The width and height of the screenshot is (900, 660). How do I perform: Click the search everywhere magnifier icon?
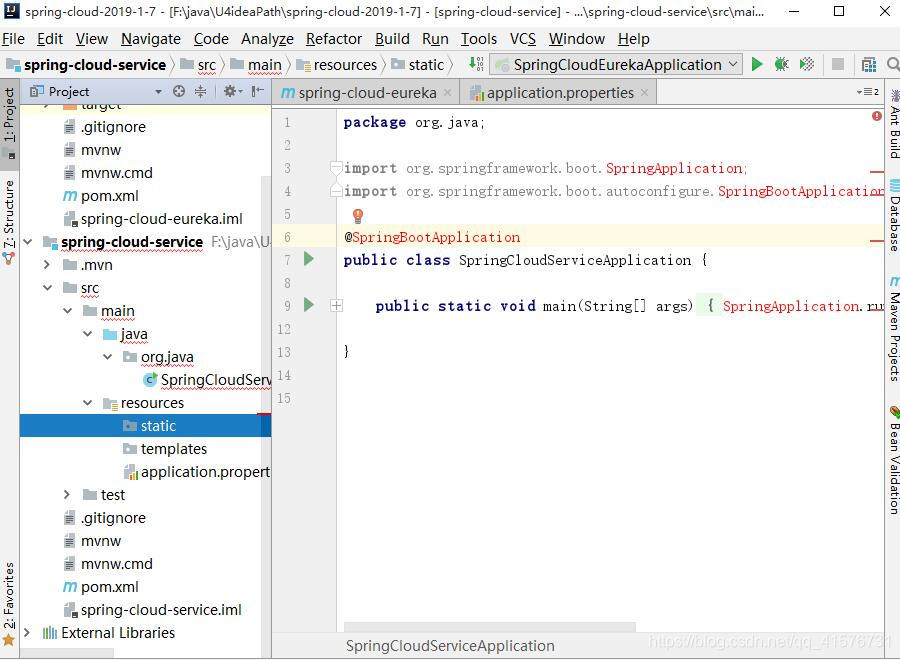893,64
